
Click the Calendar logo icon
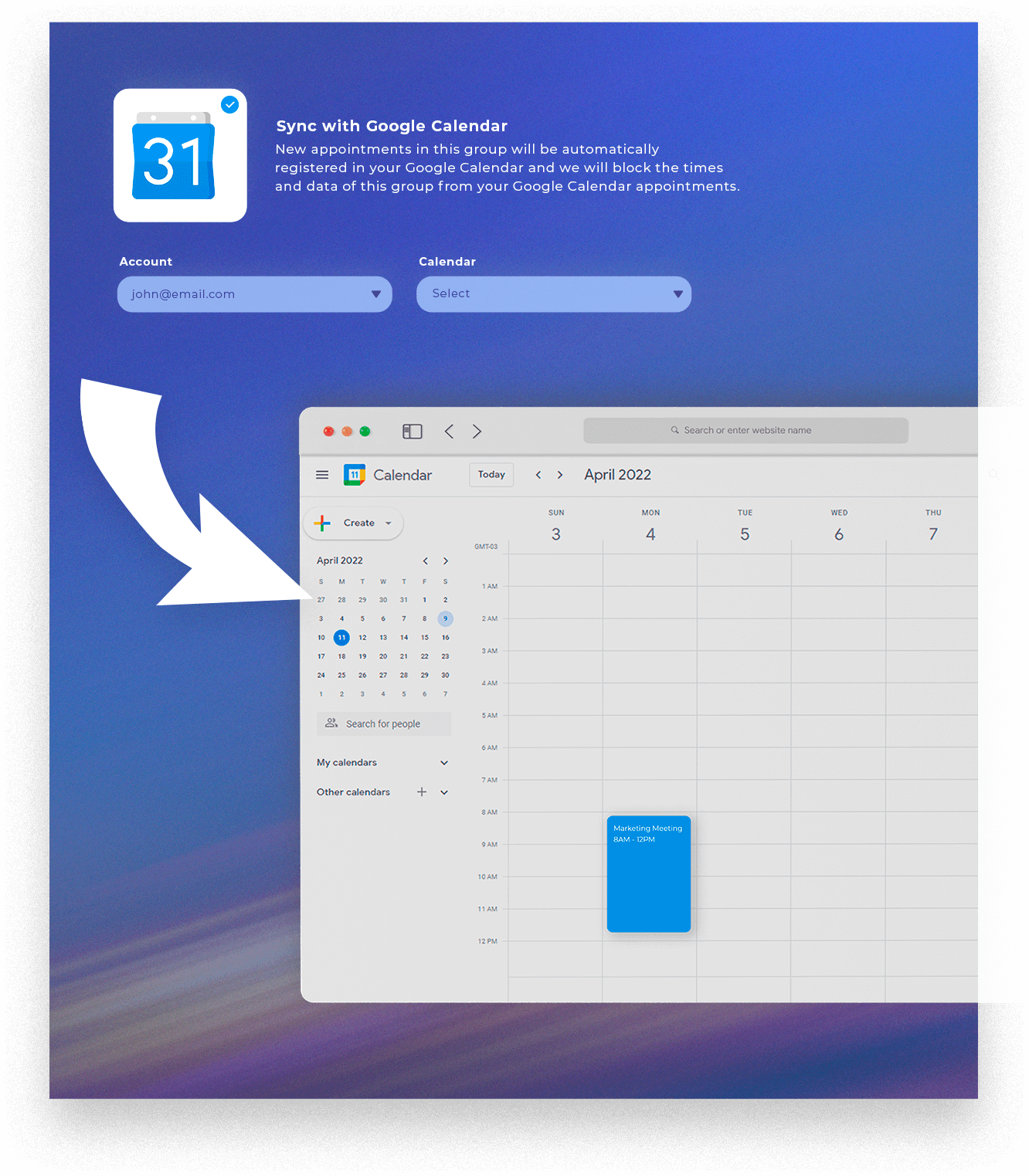pyautogui.click(x=354, y=475)
